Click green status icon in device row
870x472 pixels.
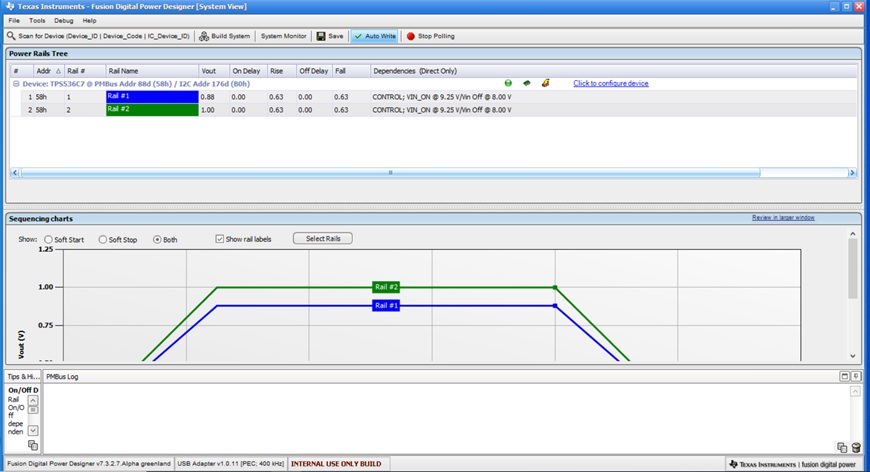click(508, 83)
